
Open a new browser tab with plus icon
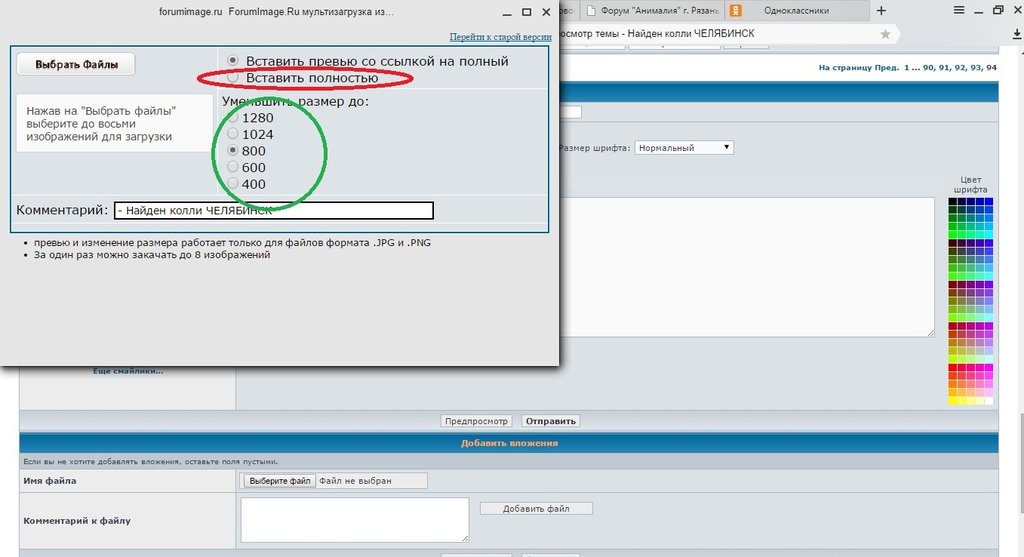pos(881,10)
